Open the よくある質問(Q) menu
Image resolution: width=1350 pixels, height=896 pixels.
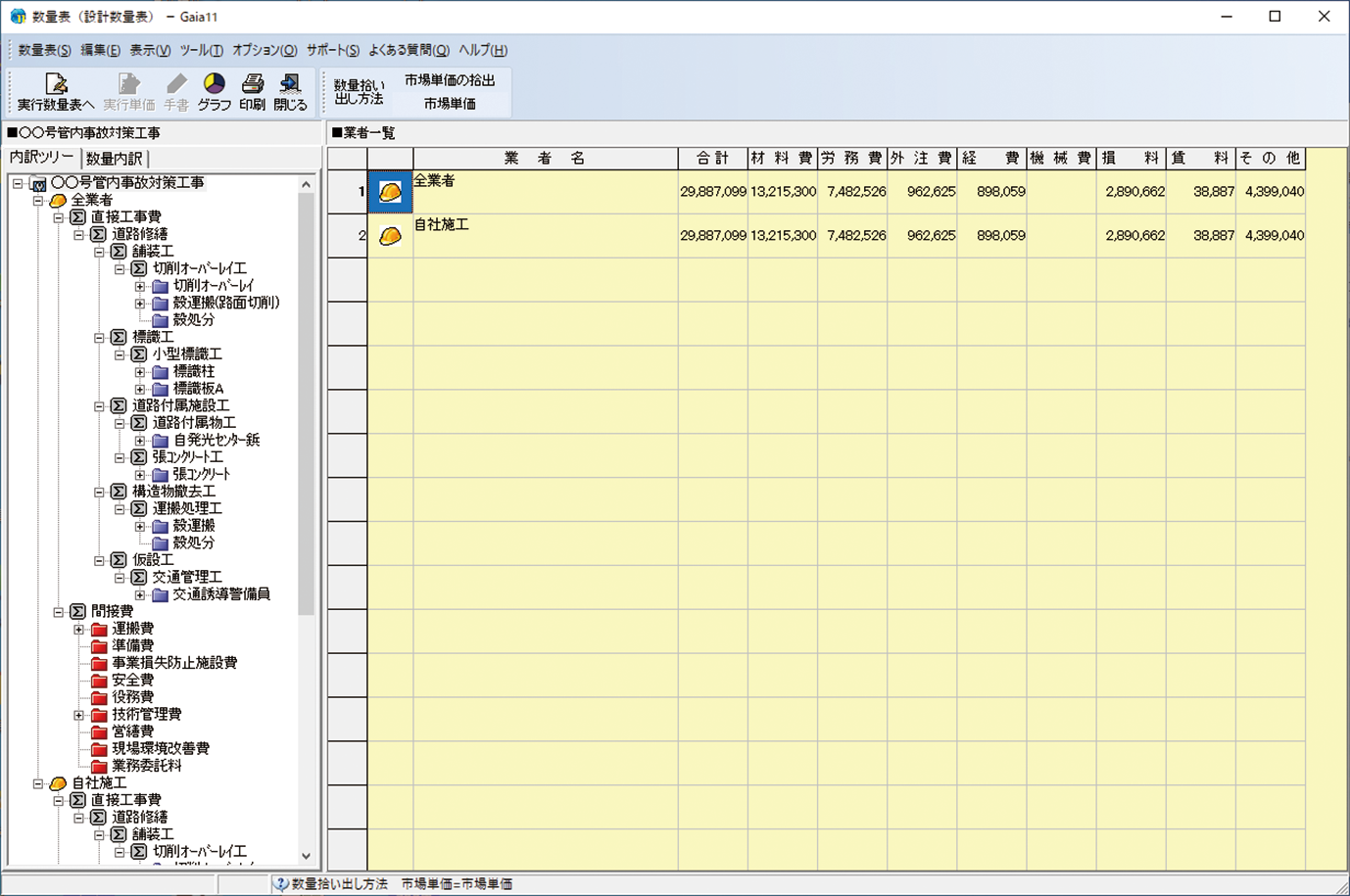(409, 50)
